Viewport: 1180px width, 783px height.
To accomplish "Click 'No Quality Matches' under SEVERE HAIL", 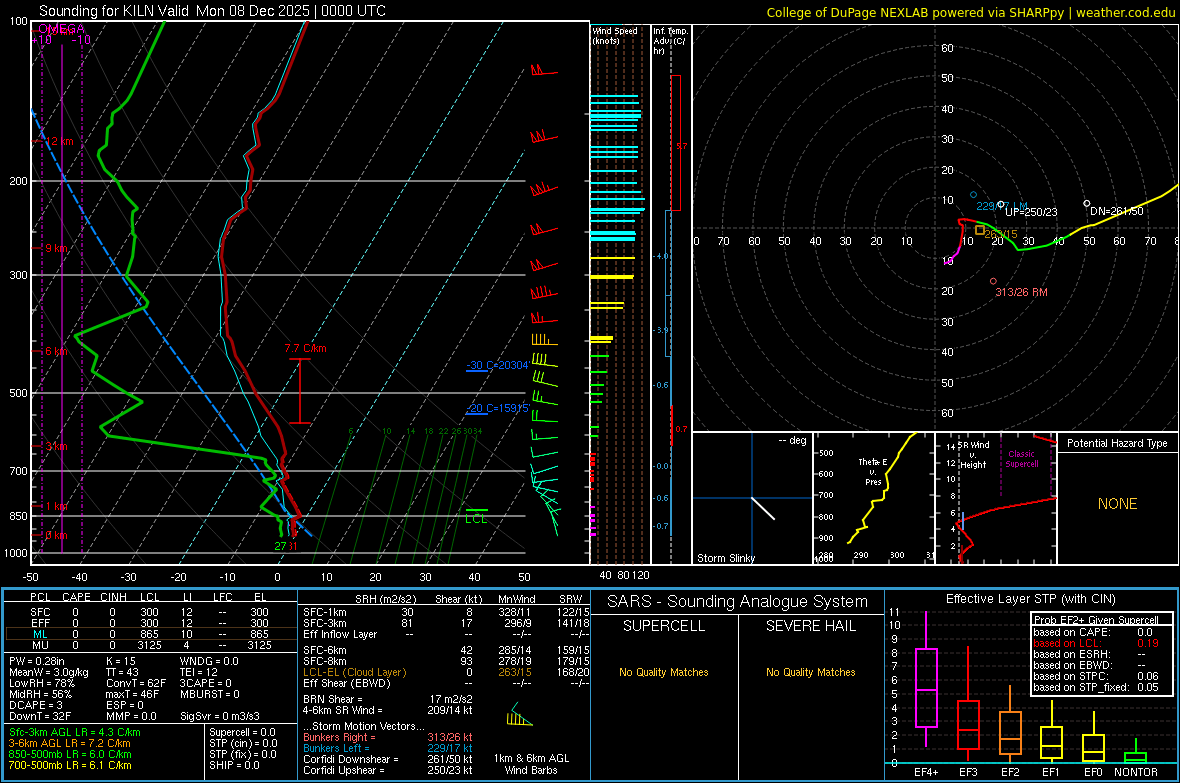I will pyautogui.click(x=810, y=672).
